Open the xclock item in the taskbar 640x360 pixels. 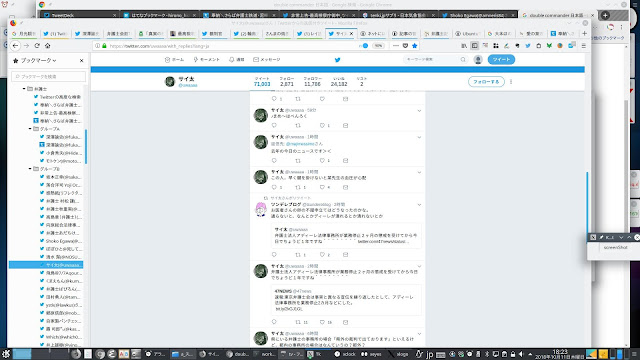pos(345,354)
